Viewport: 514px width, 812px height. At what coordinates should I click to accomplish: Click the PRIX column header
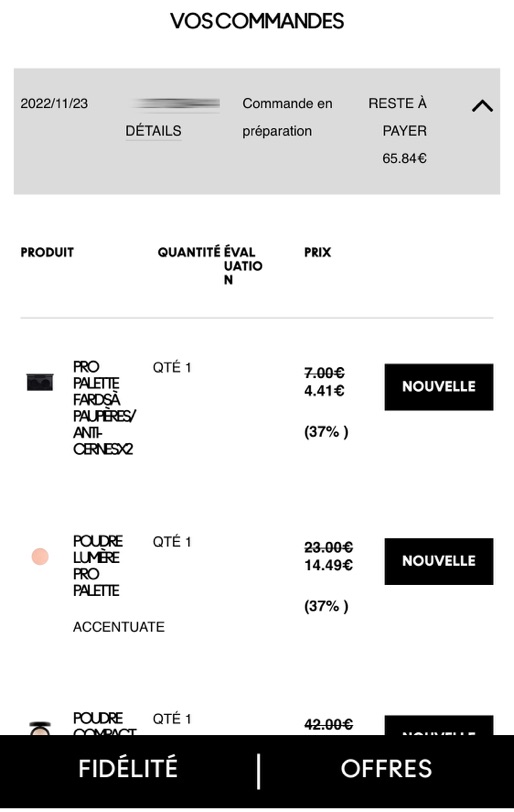point(317,252)
